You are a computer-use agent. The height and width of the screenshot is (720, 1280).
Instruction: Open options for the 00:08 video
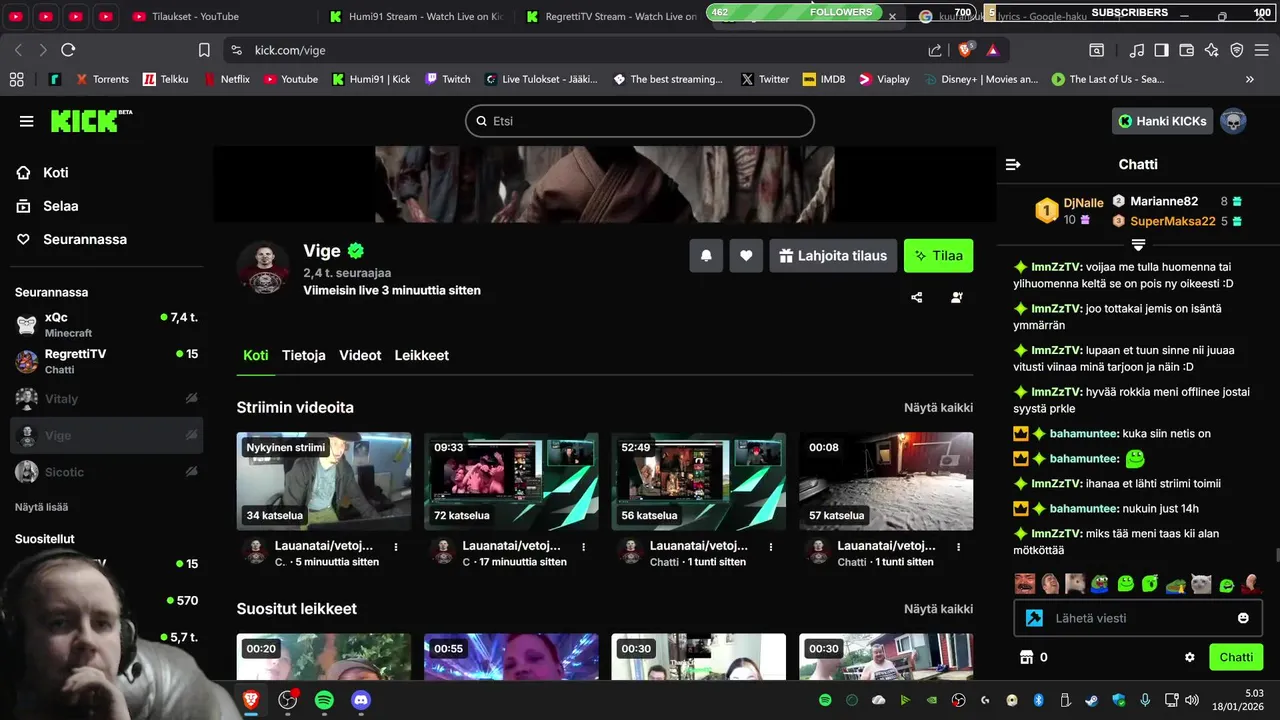click(x=959, y=547)
